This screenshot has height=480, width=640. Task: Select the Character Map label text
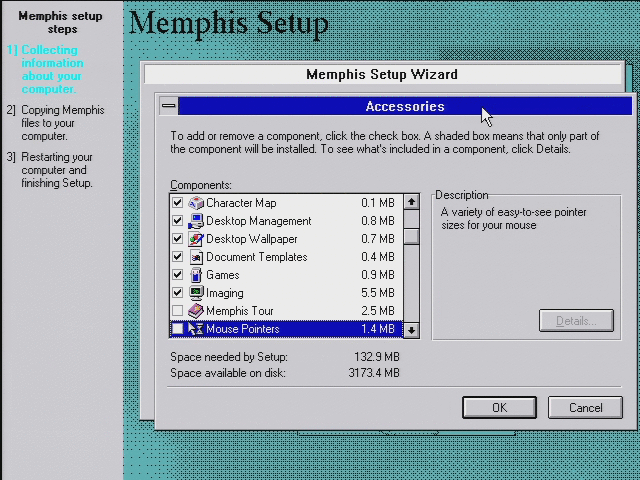tap(241, 203)
